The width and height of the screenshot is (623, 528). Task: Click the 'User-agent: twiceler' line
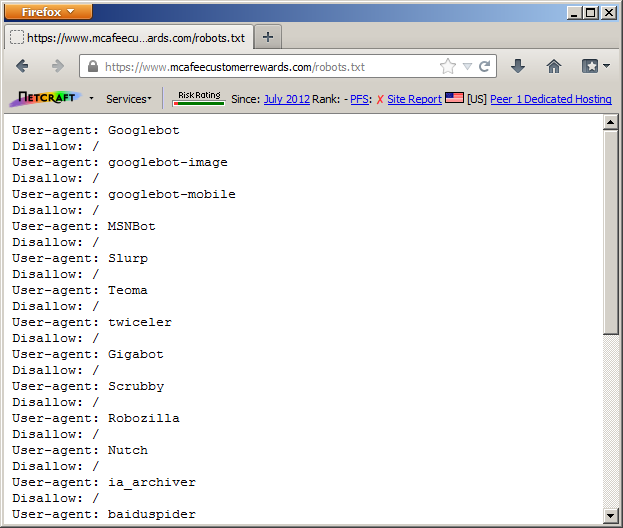point(92,322)
